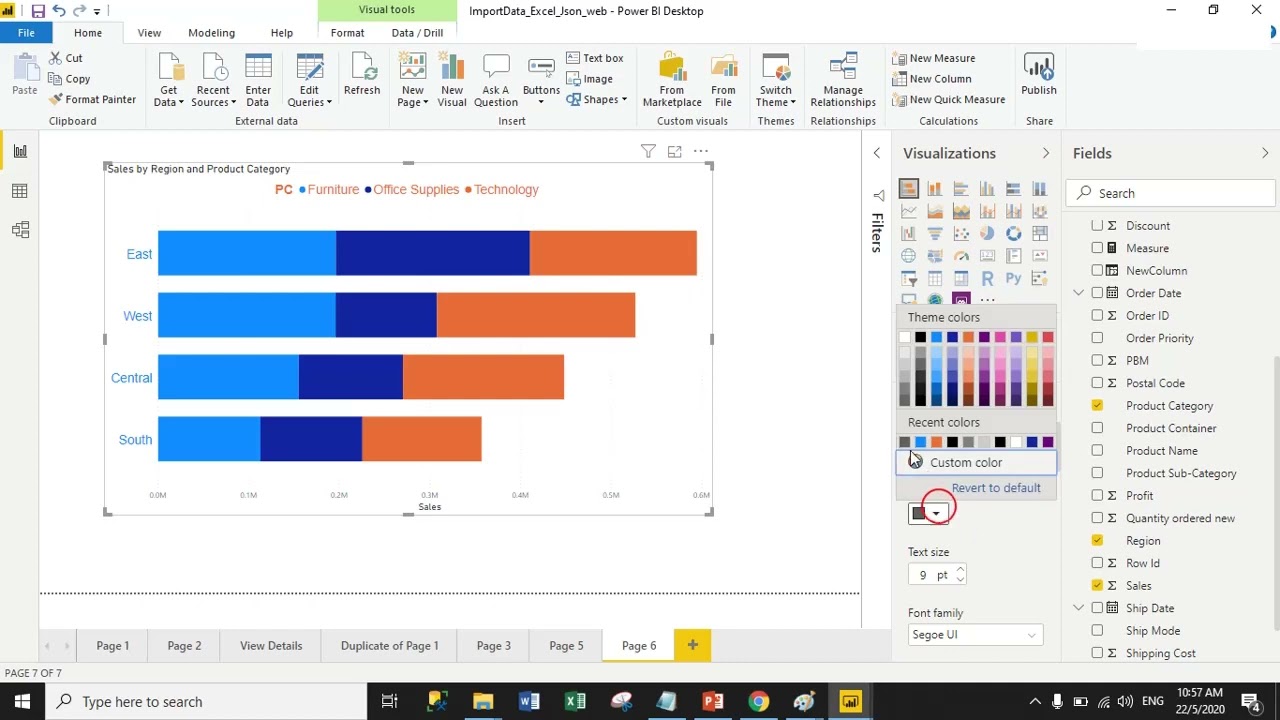Check the Product Name field

tap(1097, 450)
